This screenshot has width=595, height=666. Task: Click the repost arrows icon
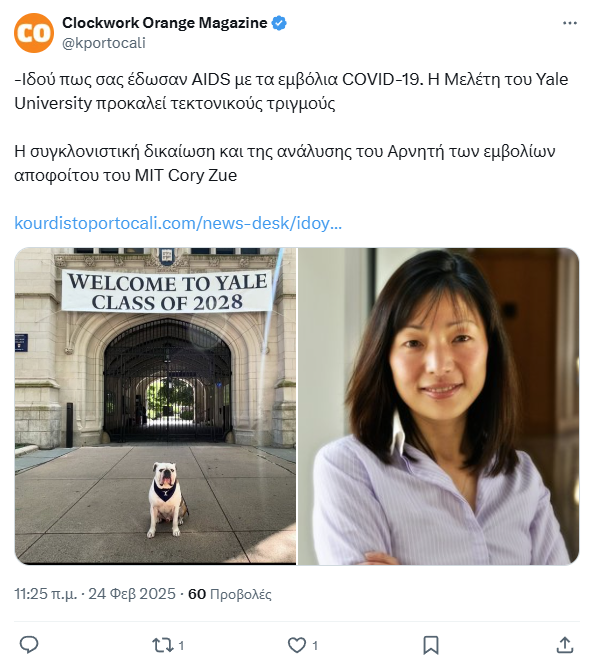click(163, 645)
